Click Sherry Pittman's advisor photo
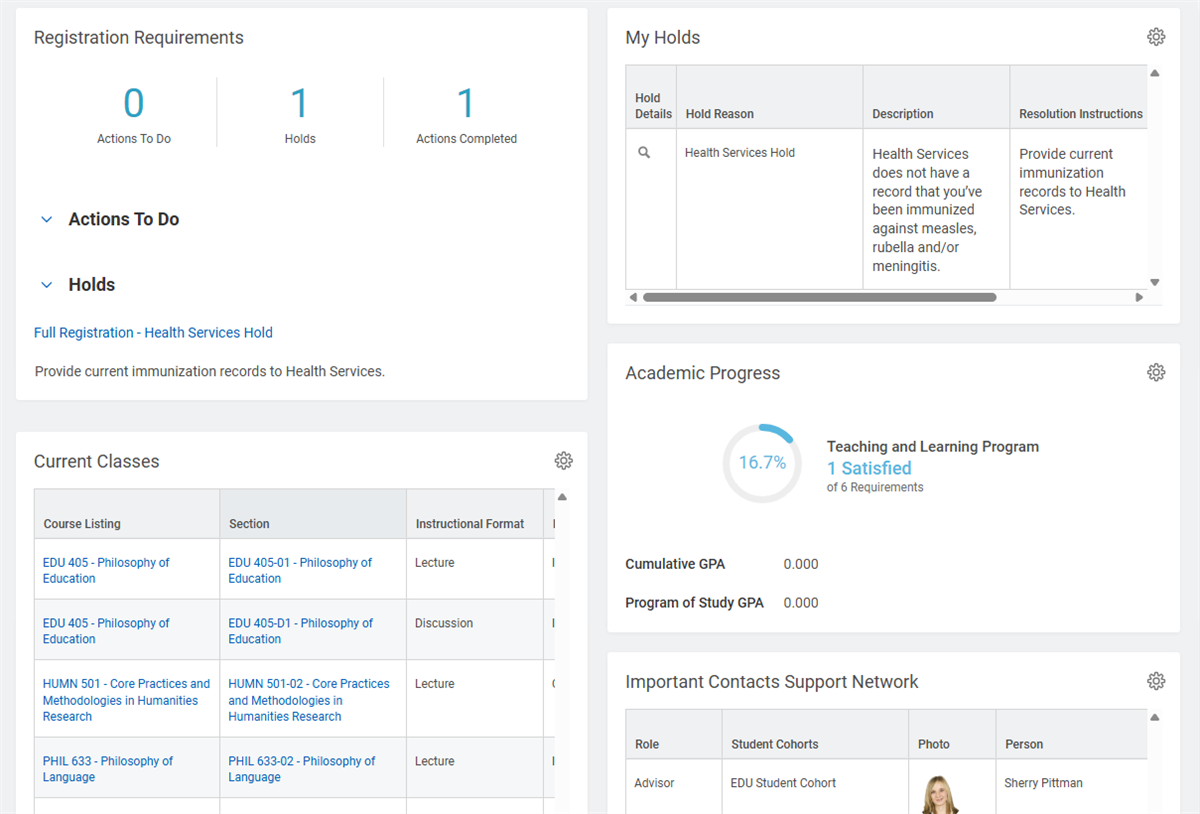The width and height of the screenshot is (1200, 814). [x=941, y=795]
